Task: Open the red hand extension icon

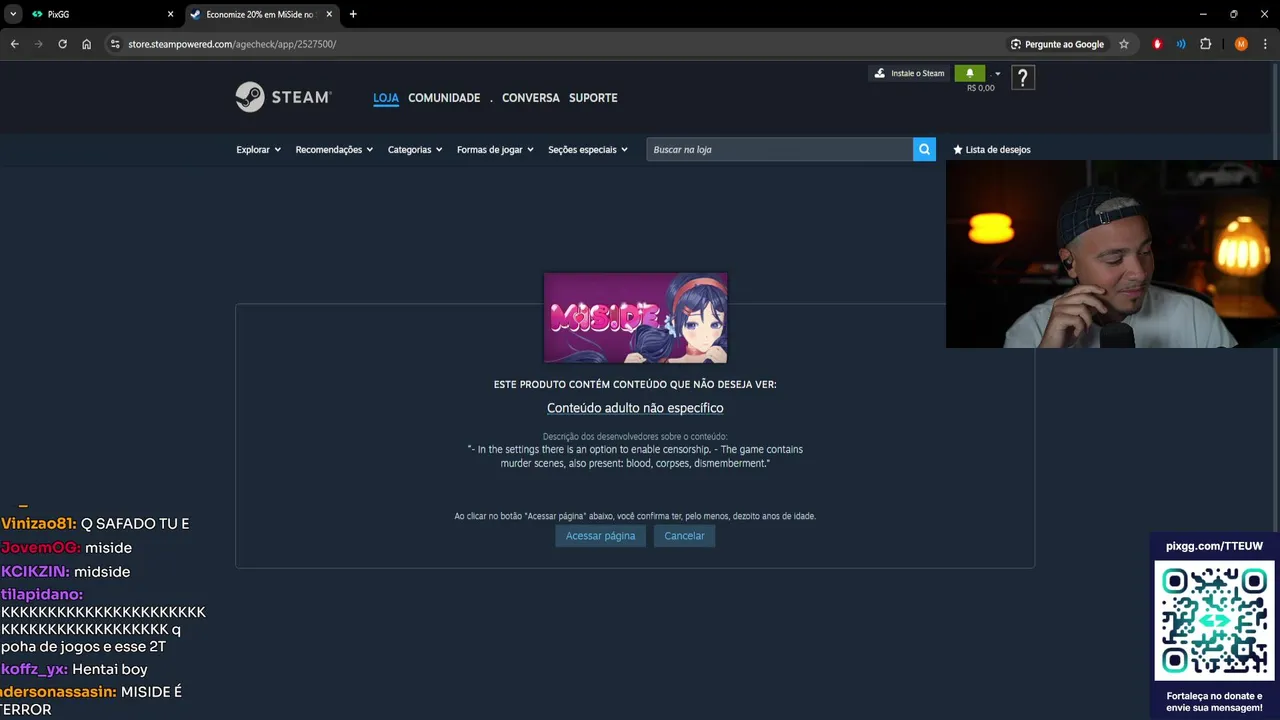Action: pyautogui.click(x=1157, y=44)
